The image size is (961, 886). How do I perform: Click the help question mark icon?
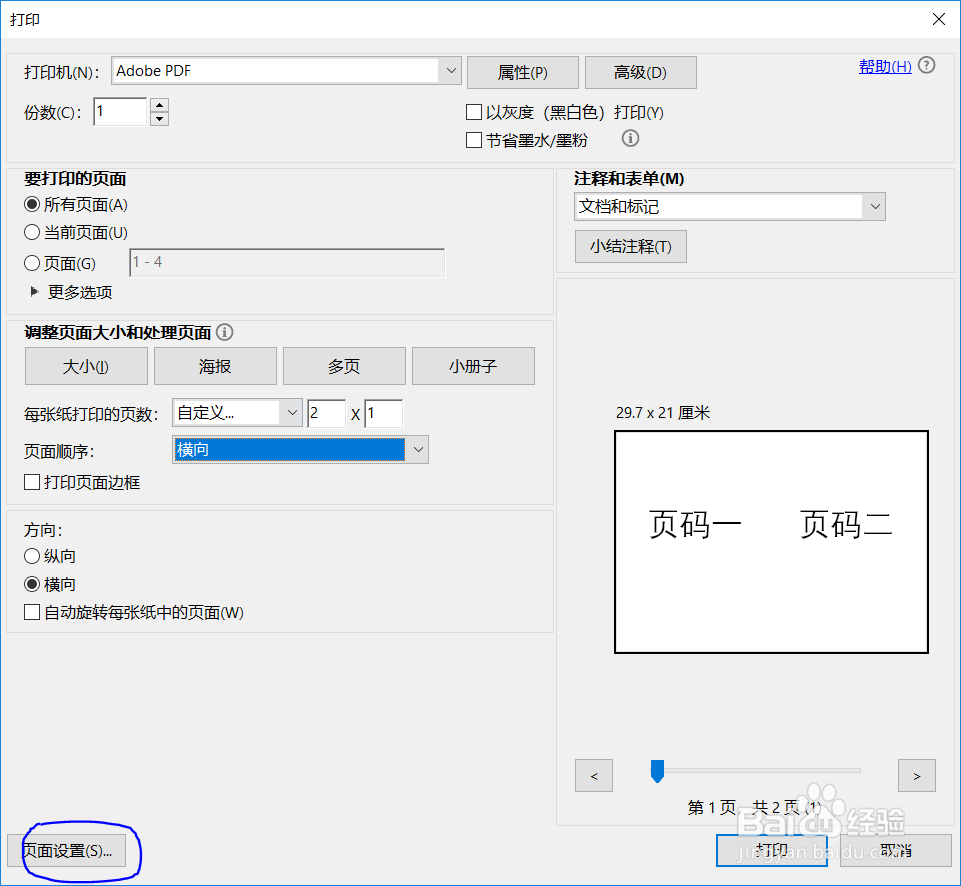926,65
